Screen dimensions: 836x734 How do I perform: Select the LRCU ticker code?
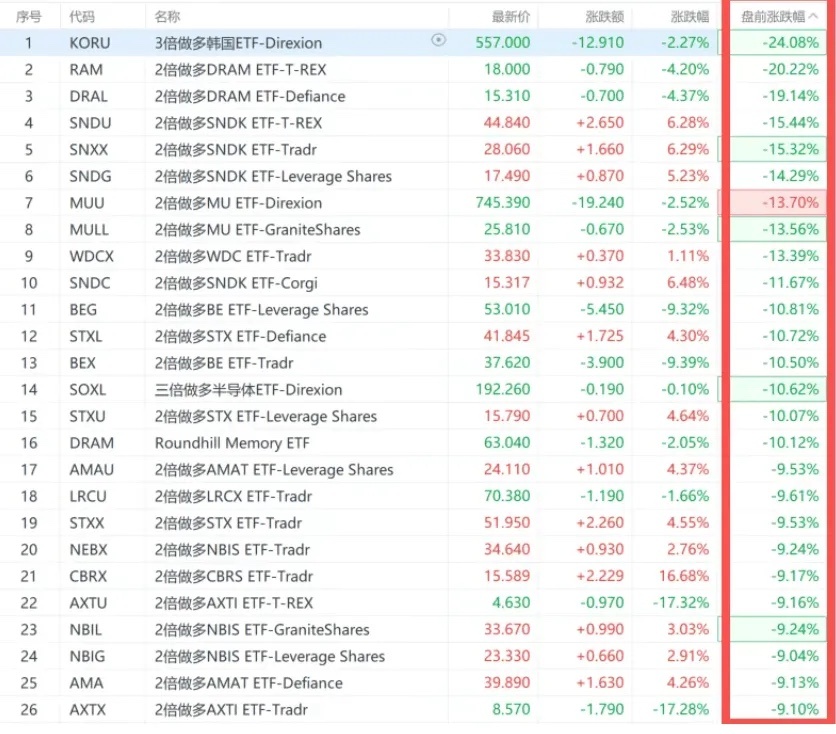pyautogui.click(x=88, y=496)
